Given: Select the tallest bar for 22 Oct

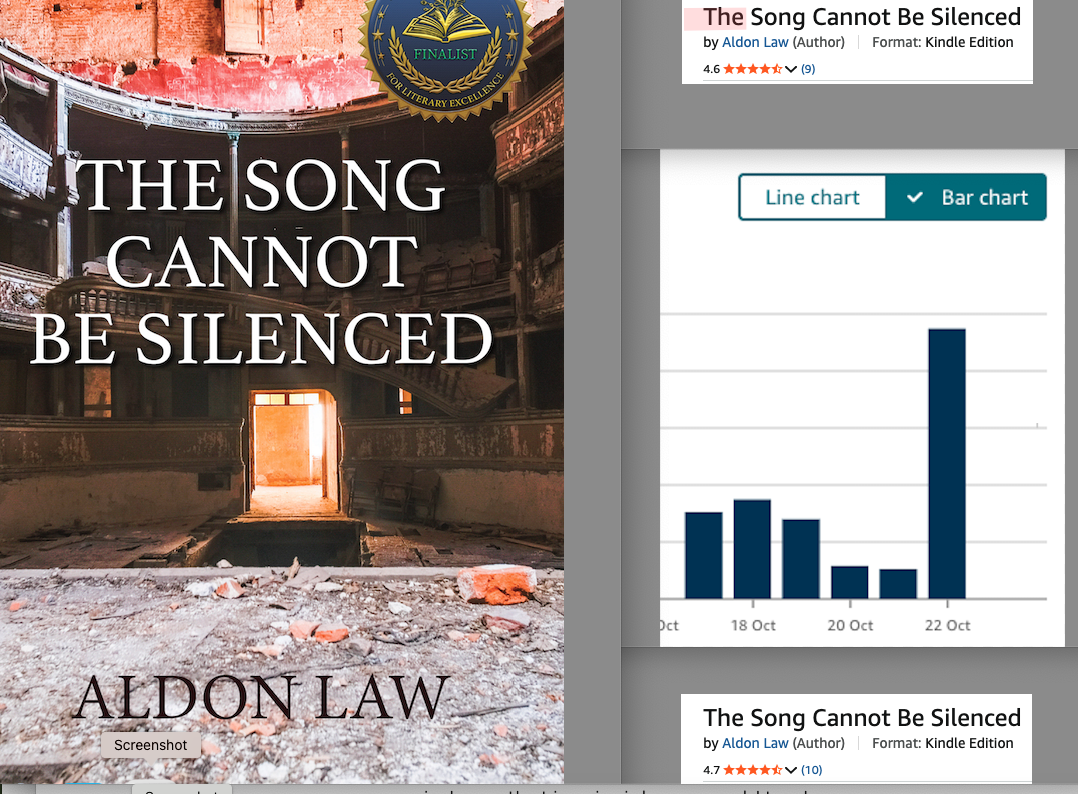Looking at the screenshot, I should pyautogui.click(x=947, y=463).
